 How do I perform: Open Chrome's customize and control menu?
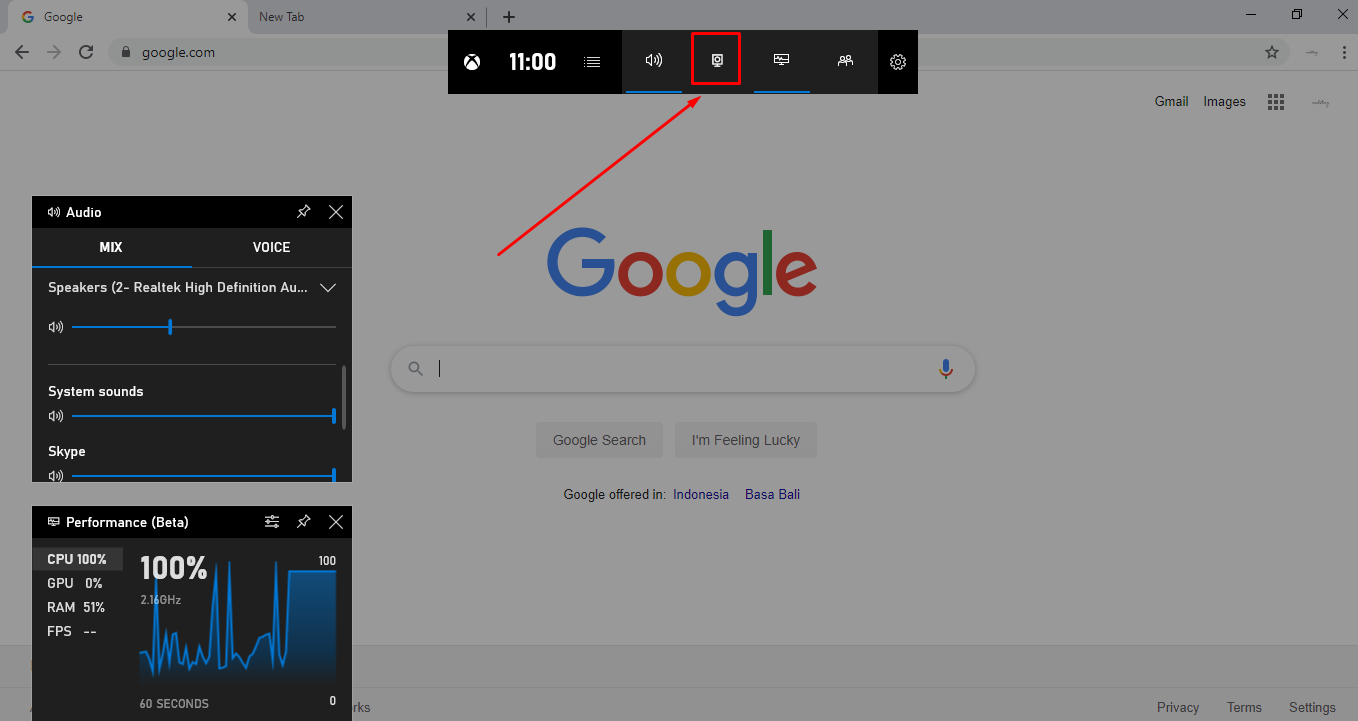pos(1343,52)
